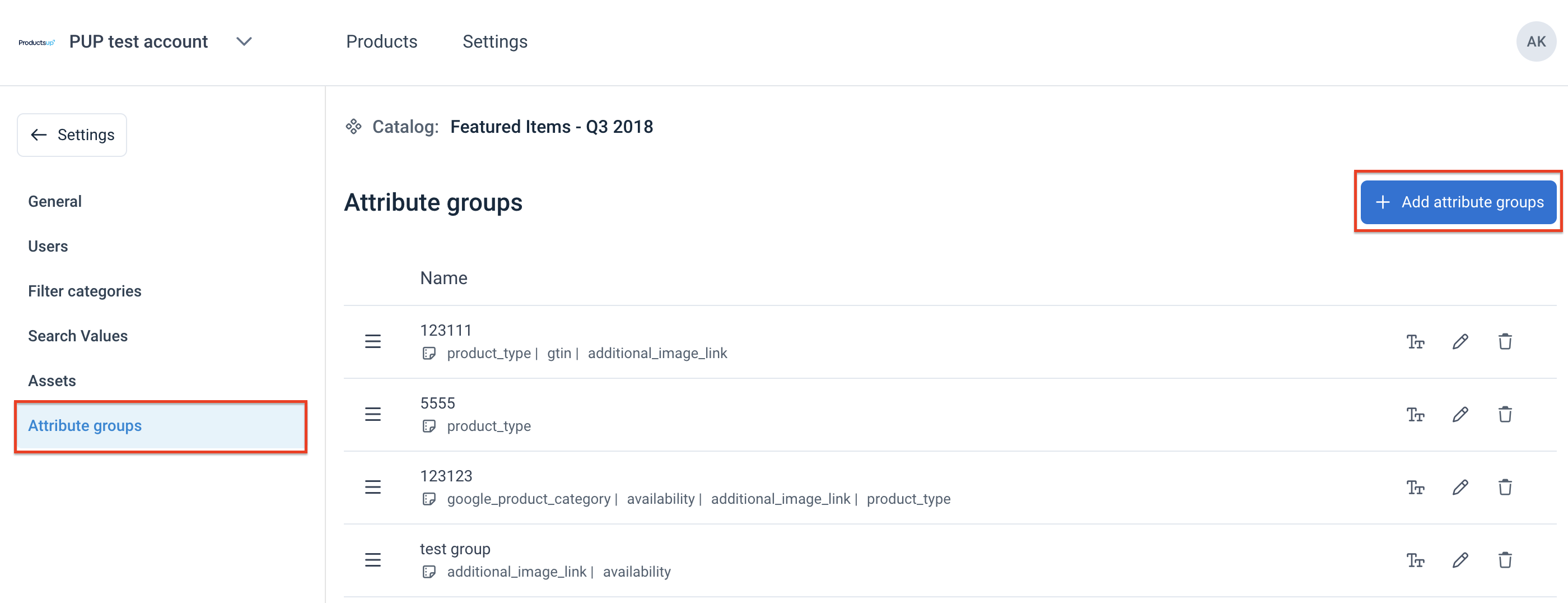
Task: Click the pencil icon for test group
Action: (x=1460, y=560)
